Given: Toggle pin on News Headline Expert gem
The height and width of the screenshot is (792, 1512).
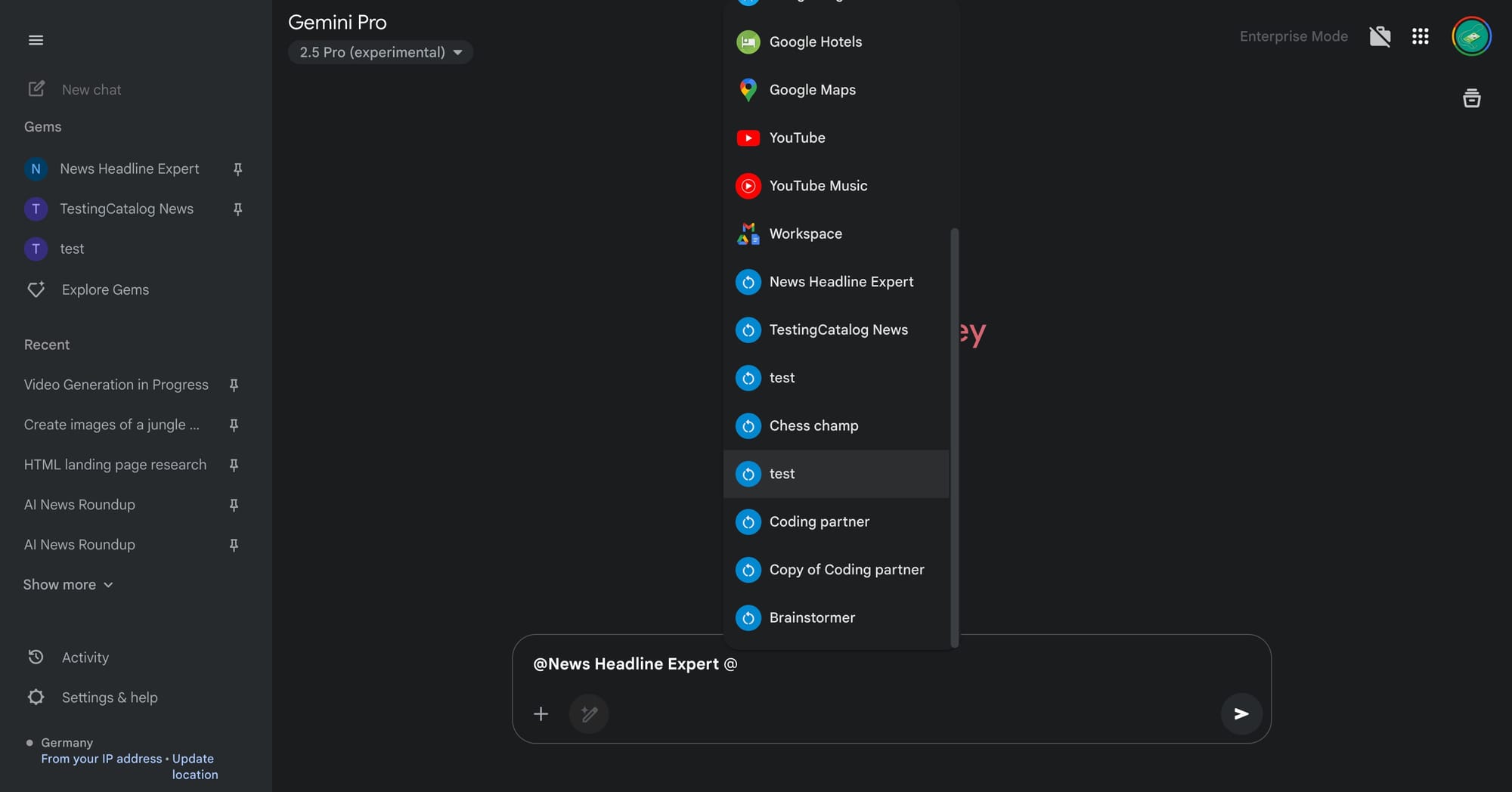Looking at the screenshot, I should click(x=237, y=169).
